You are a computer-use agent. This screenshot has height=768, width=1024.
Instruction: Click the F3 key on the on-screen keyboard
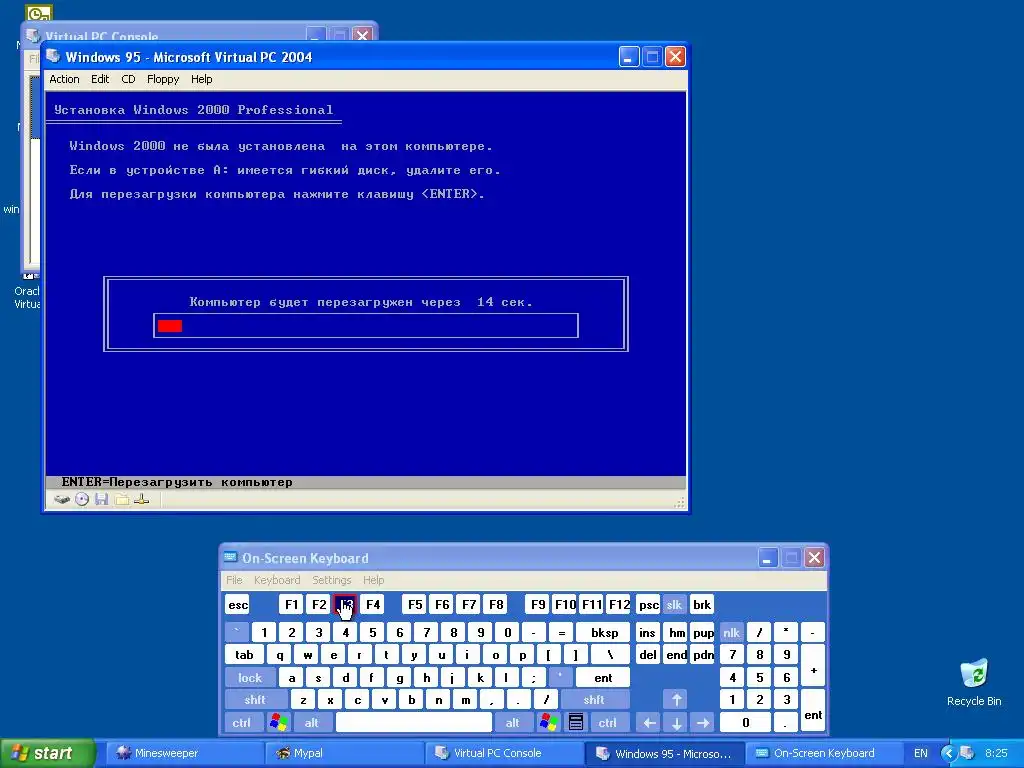coord(345,605)
